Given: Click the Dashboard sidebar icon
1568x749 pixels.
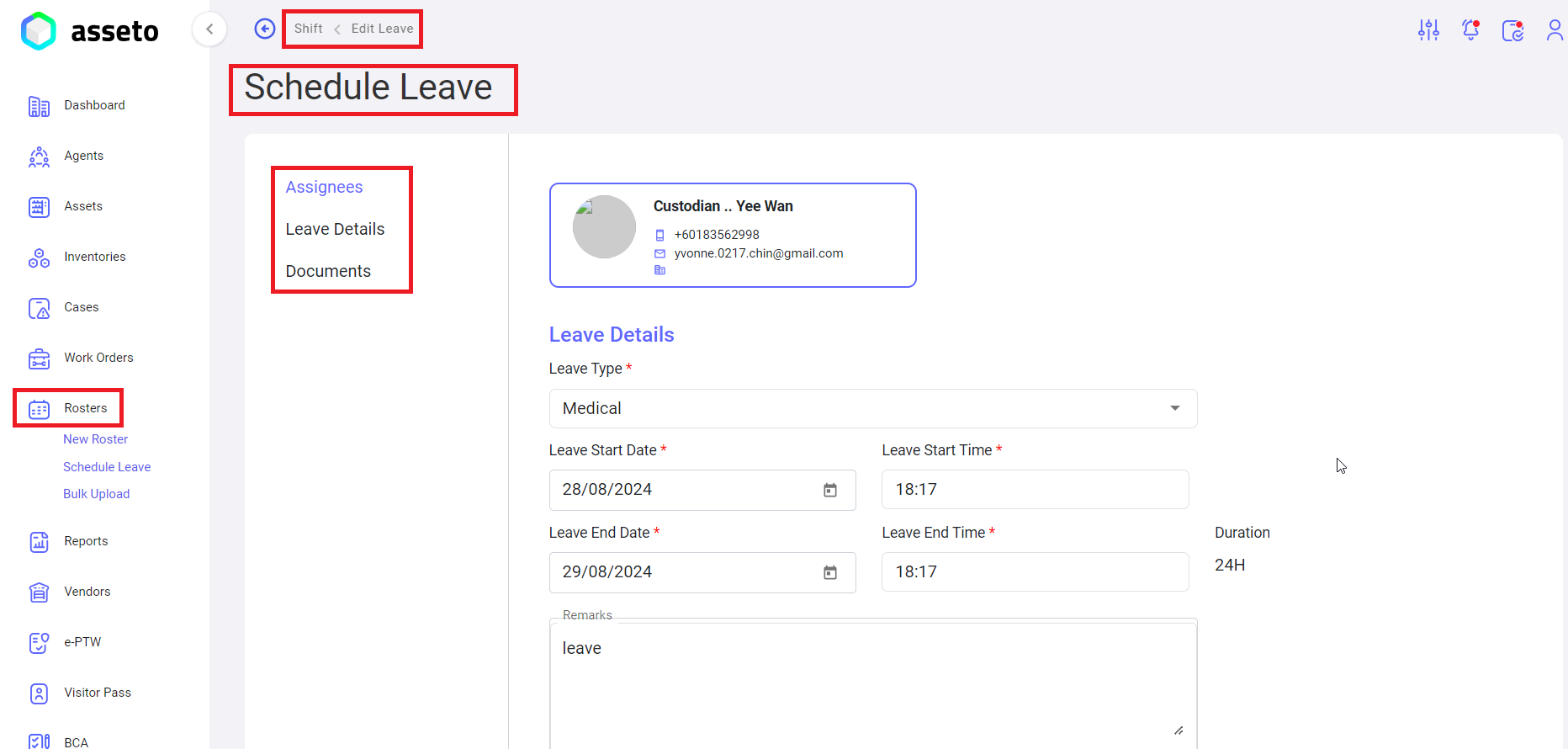Looking at the screenshot, I should point(39,106).
